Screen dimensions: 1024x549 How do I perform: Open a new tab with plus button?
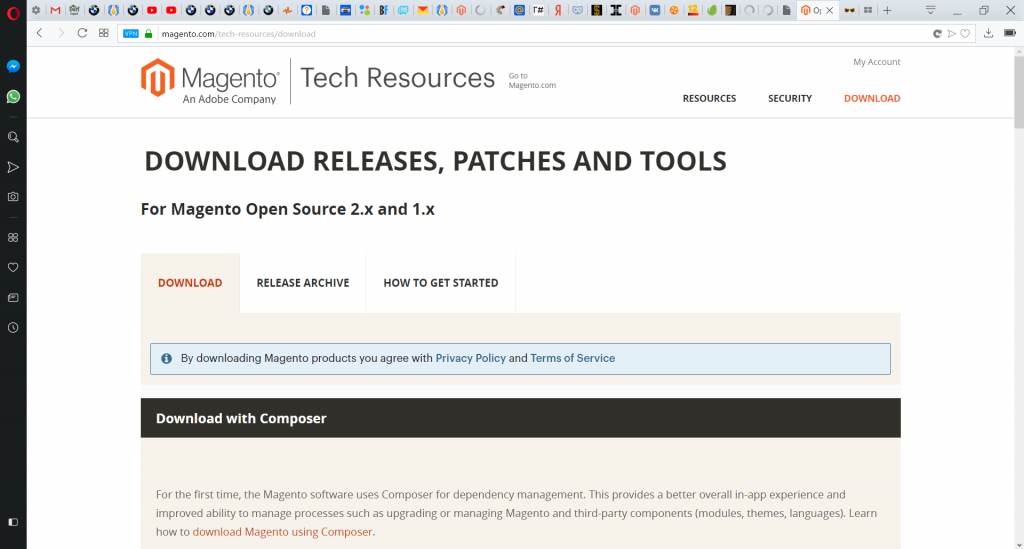[887, 10]
